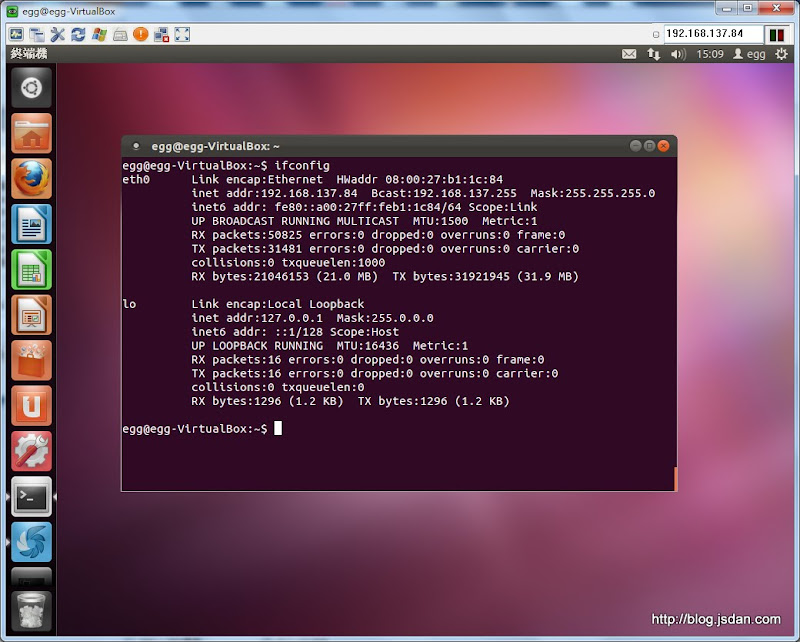Open the mail envelope indicator in panel
This screenshot has width=800, height=642.
coord(629,54)
